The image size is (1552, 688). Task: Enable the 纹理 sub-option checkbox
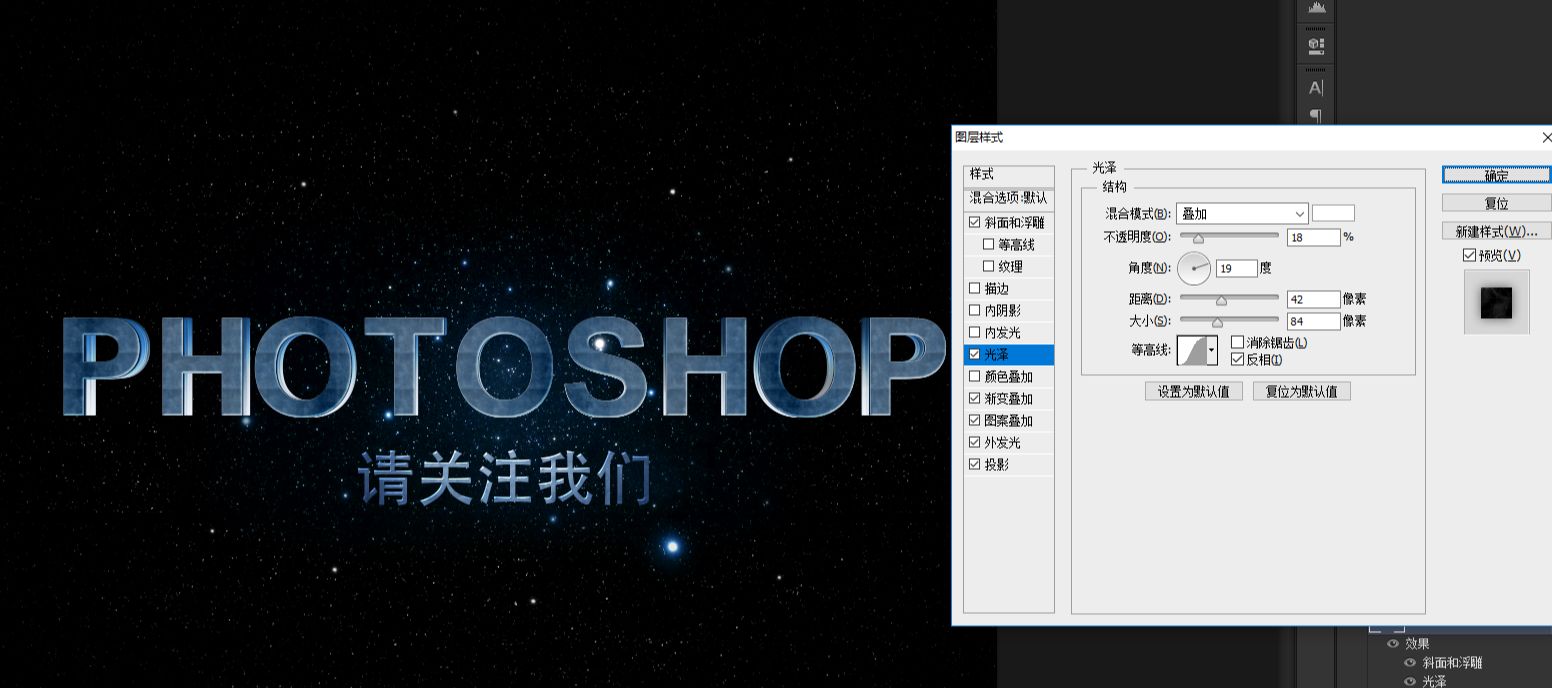coord(989,267)
